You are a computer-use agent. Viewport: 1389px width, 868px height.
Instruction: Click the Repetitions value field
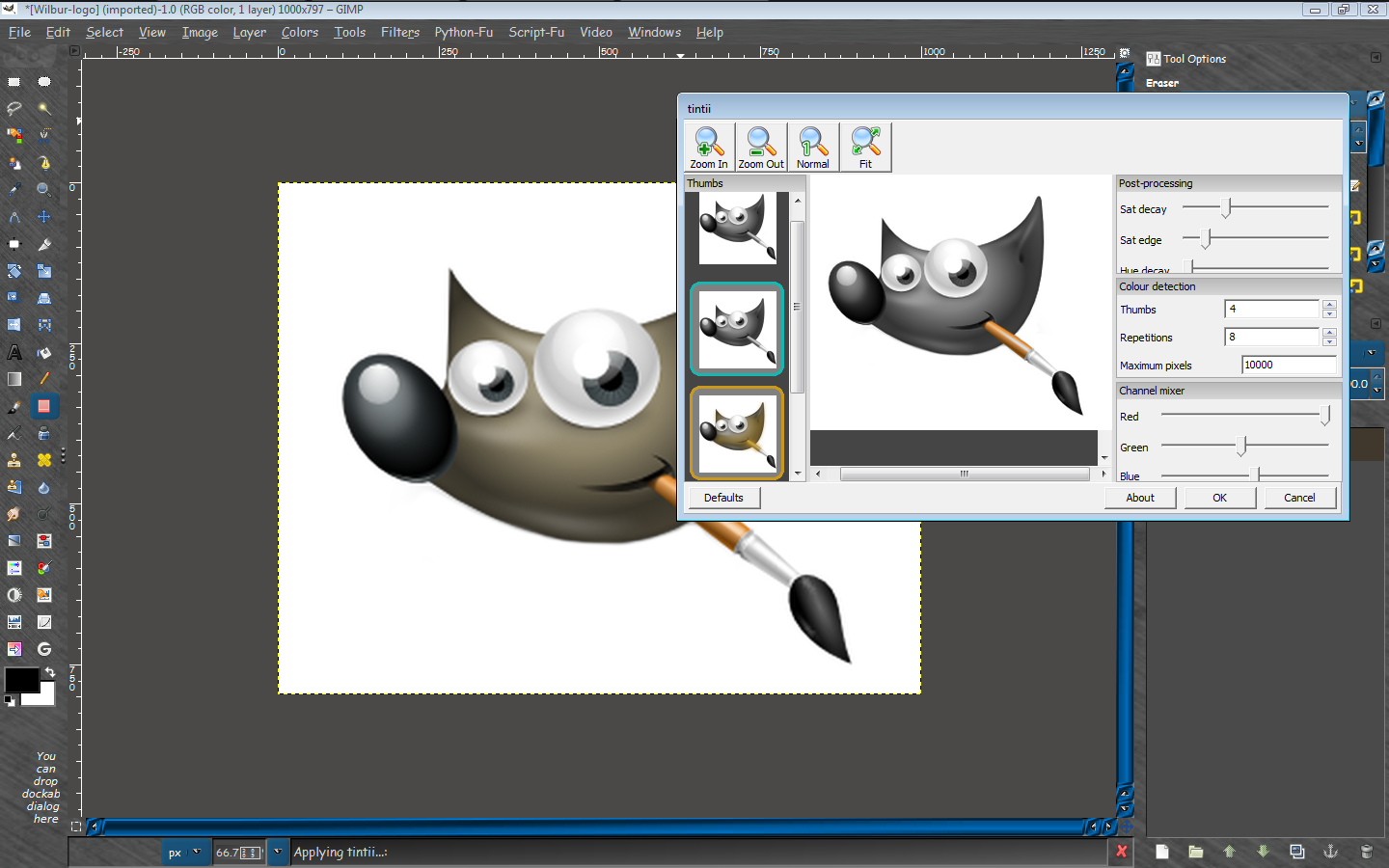tap(1271, 337)
